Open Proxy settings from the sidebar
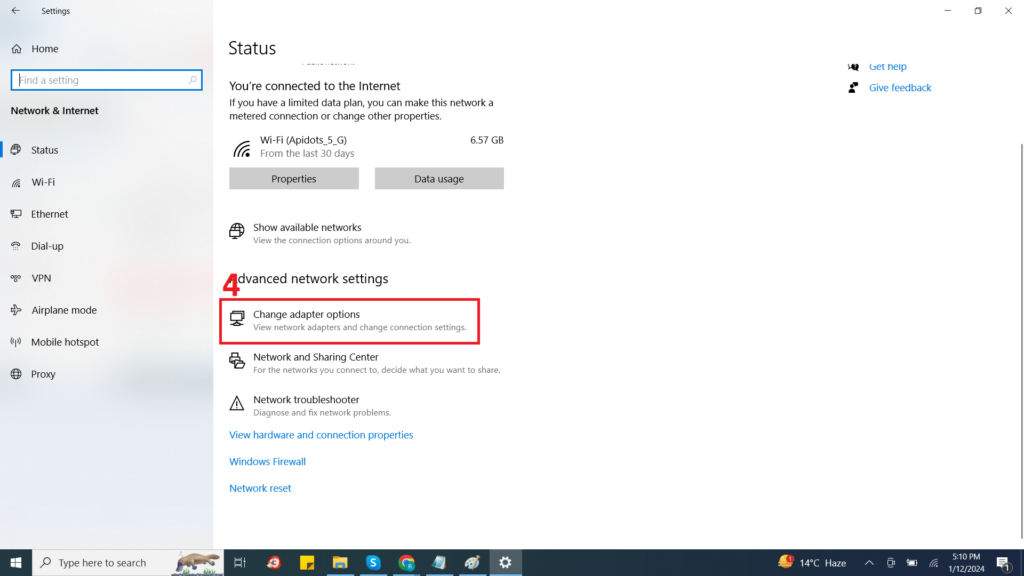The image size is (1024, 576). 43,374
